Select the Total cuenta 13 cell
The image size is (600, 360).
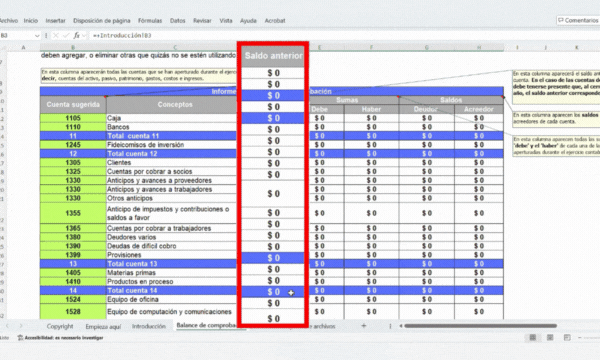[x=172, y=264]
